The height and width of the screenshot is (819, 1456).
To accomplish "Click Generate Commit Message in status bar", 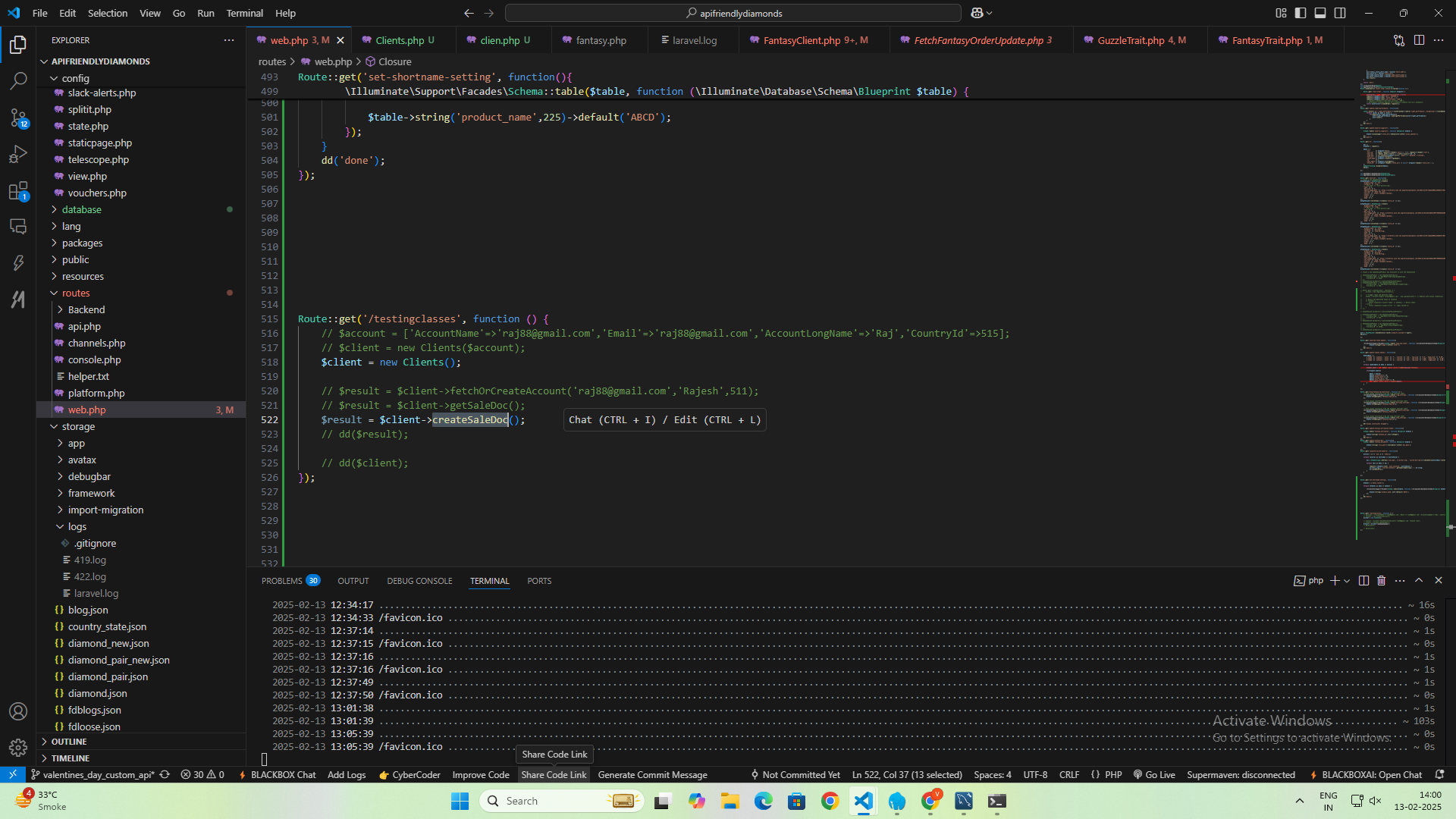I will pyautogui.click(x=652, y=775).
